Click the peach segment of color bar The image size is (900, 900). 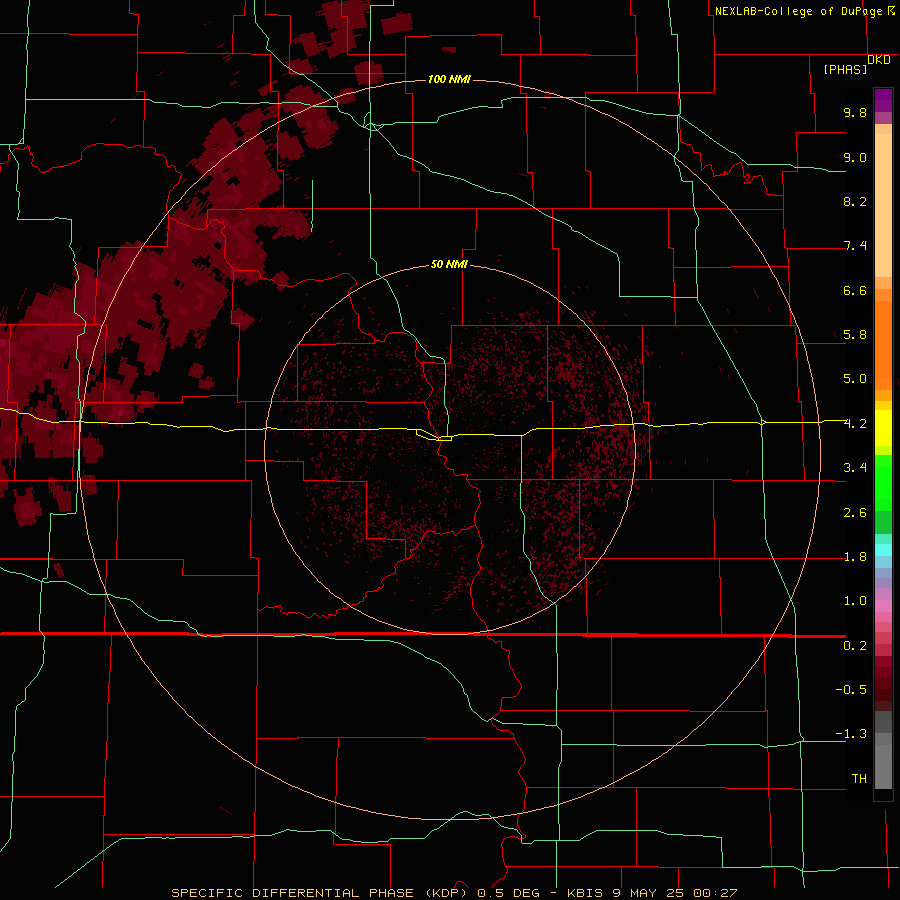point(883,205)
